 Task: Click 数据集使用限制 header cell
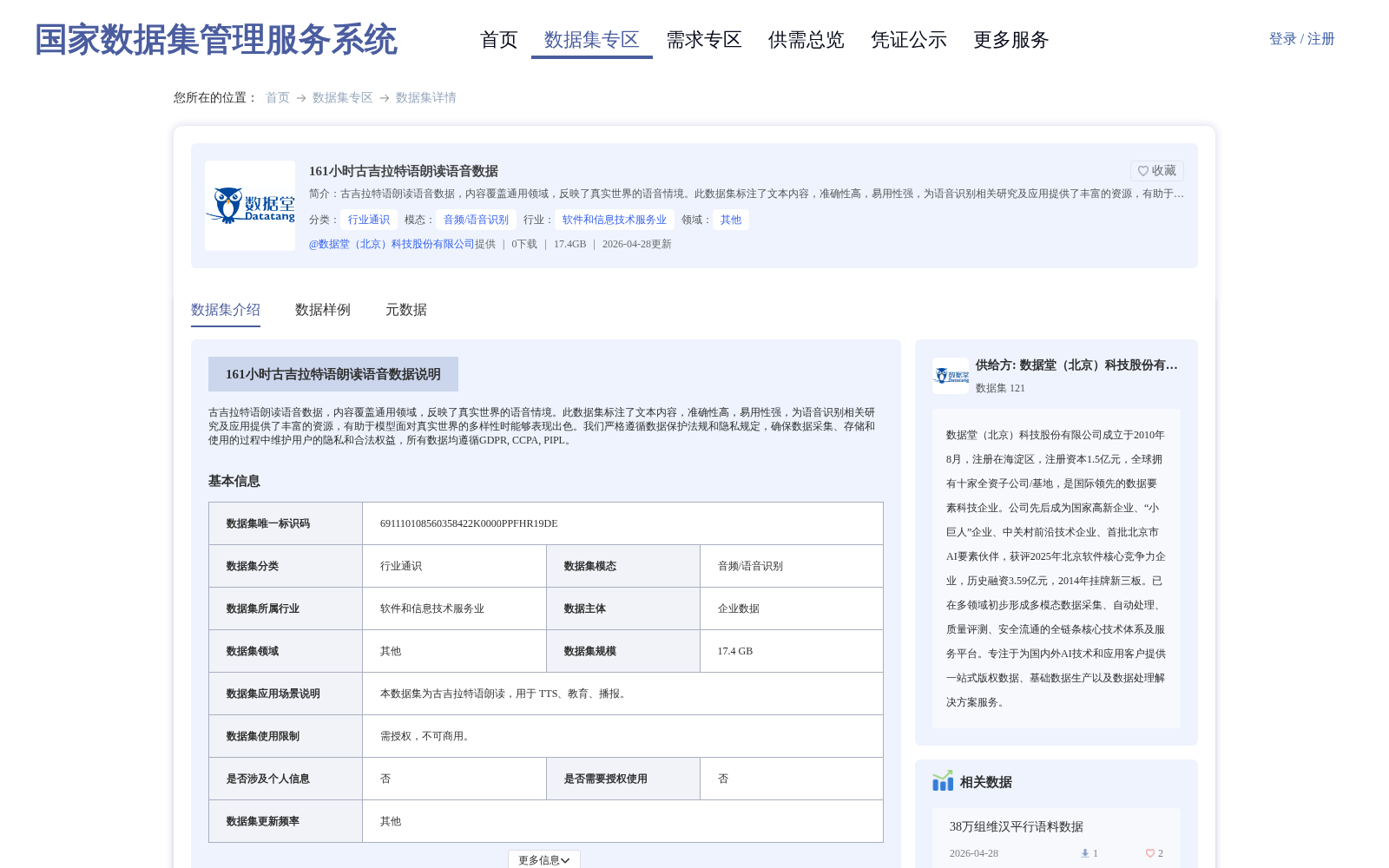click(286, 736)
